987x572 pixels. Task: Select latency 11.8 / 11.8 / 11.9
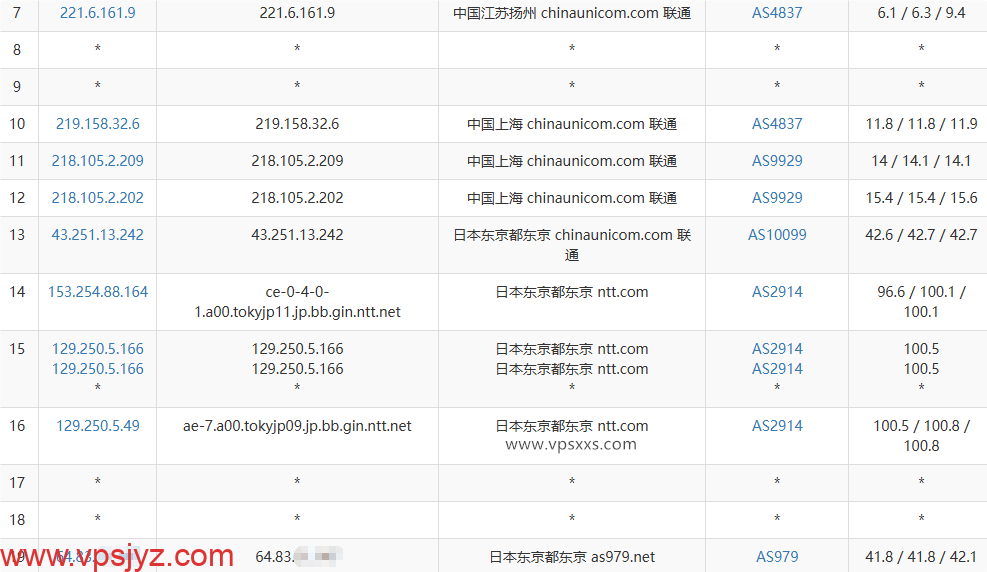[x=921, y=124]
